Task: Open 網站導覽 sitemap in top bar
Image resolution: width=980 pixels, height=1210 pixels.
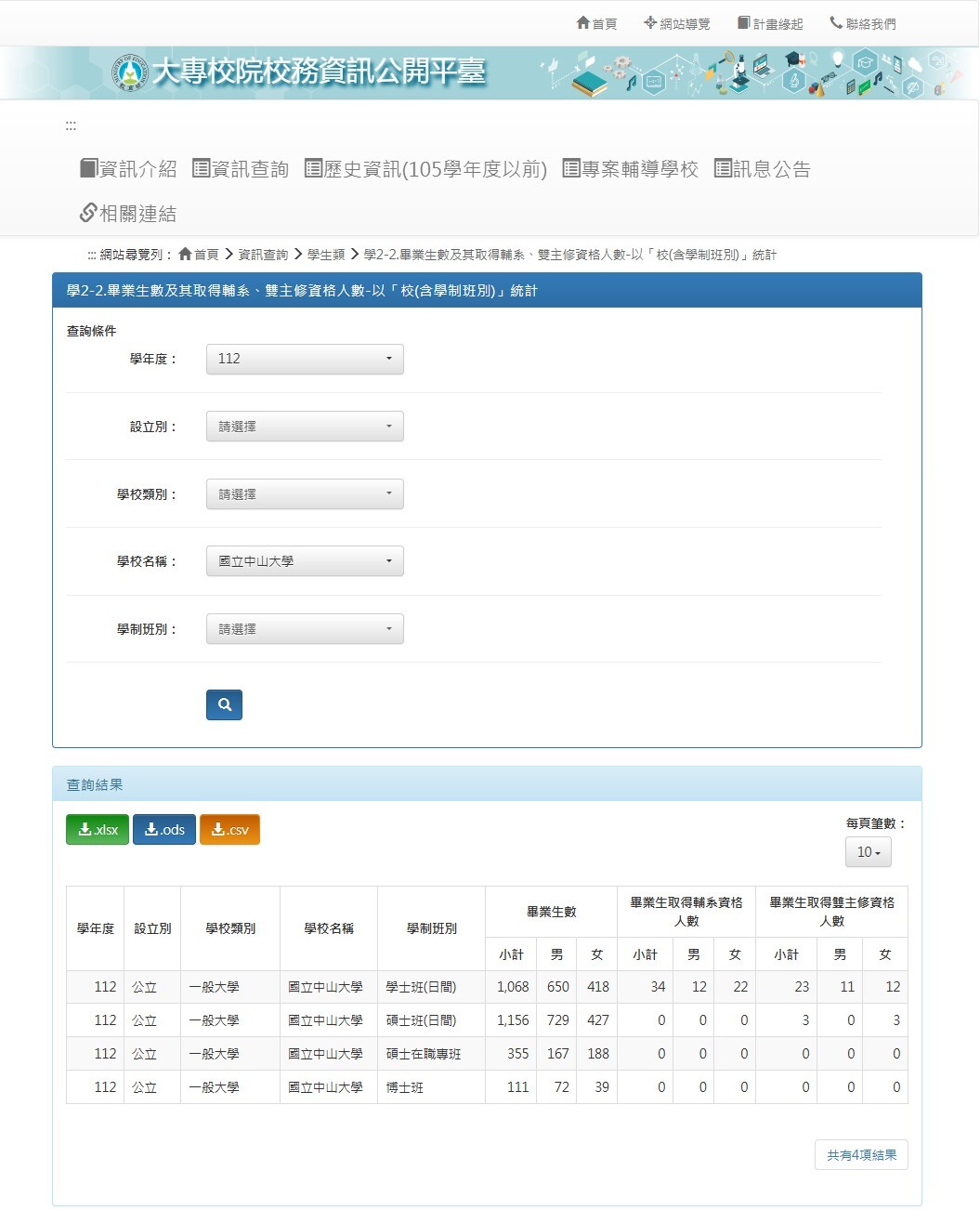Action: tap(677, 23)
